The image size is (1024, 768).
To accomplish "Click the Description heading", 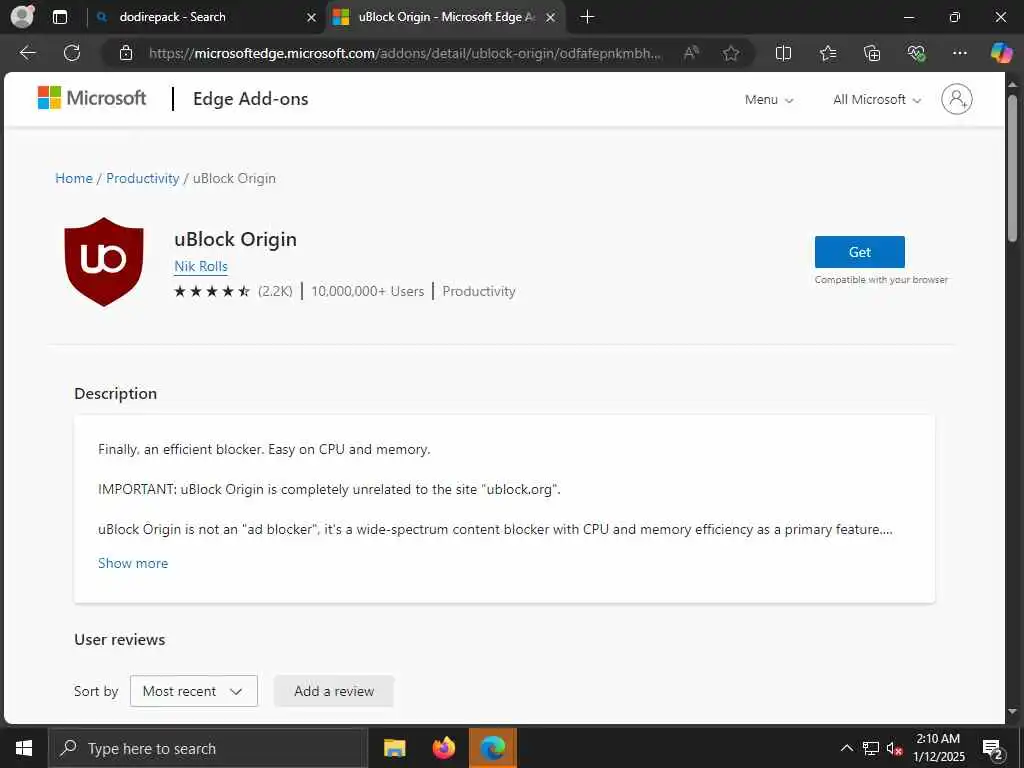I will coord(116,393).
